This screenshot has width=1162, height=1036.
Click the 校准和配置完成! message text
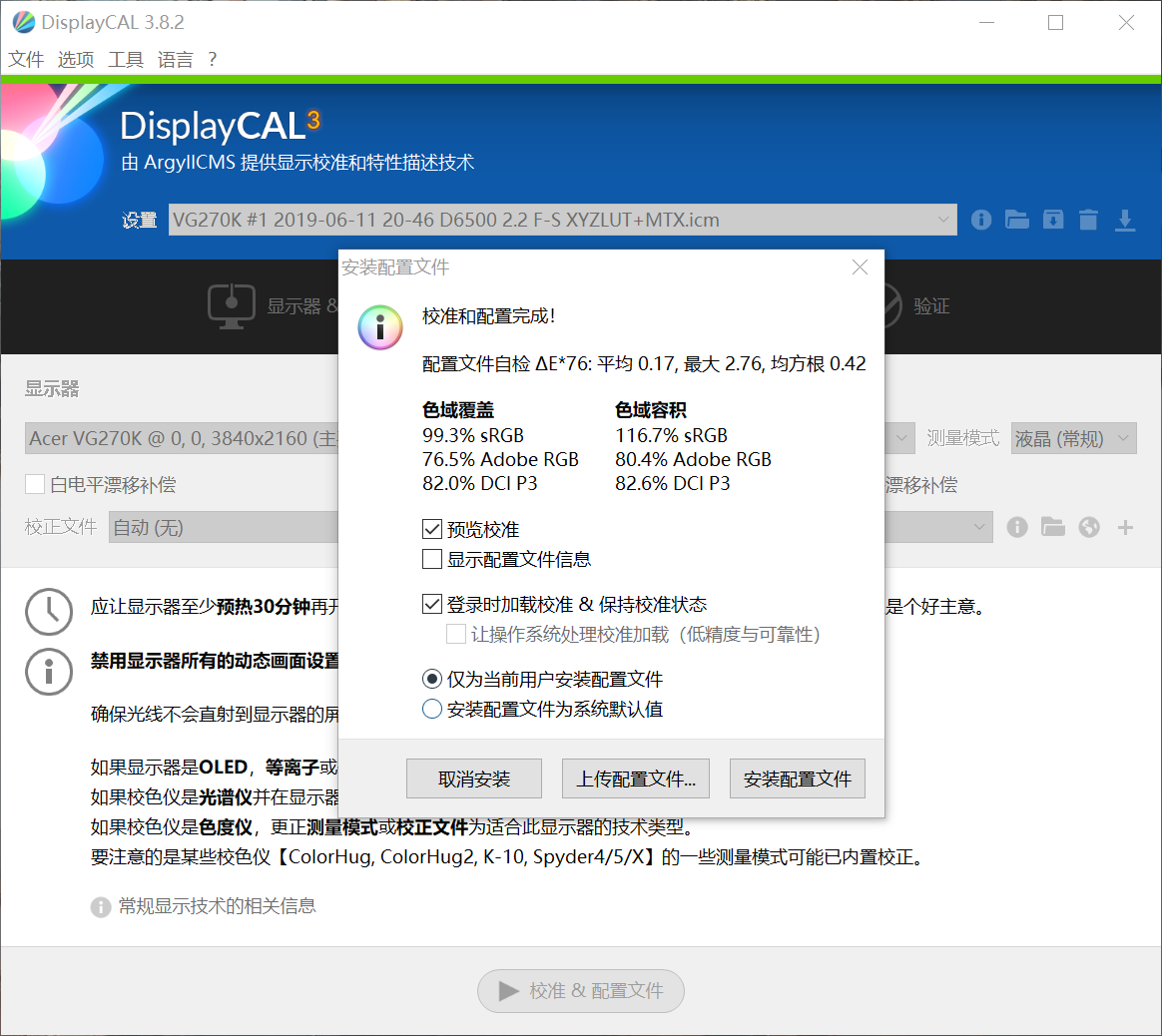tap(488, 316)
